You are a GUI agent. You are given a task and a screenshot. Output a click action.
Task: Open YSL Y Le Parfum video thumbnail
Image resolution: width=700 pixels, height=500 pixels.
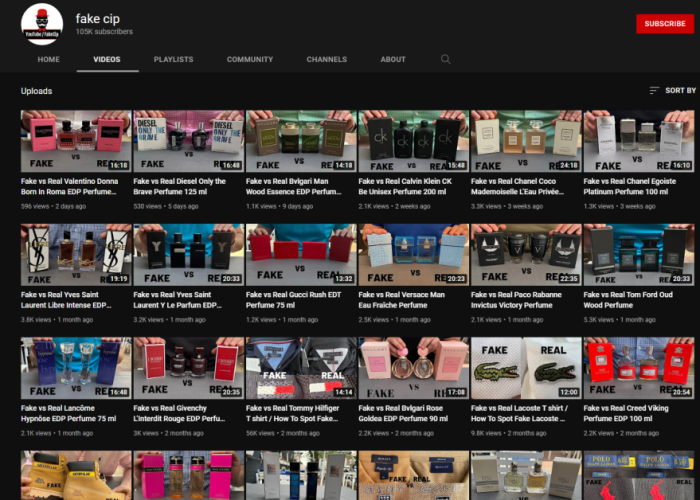189,254
